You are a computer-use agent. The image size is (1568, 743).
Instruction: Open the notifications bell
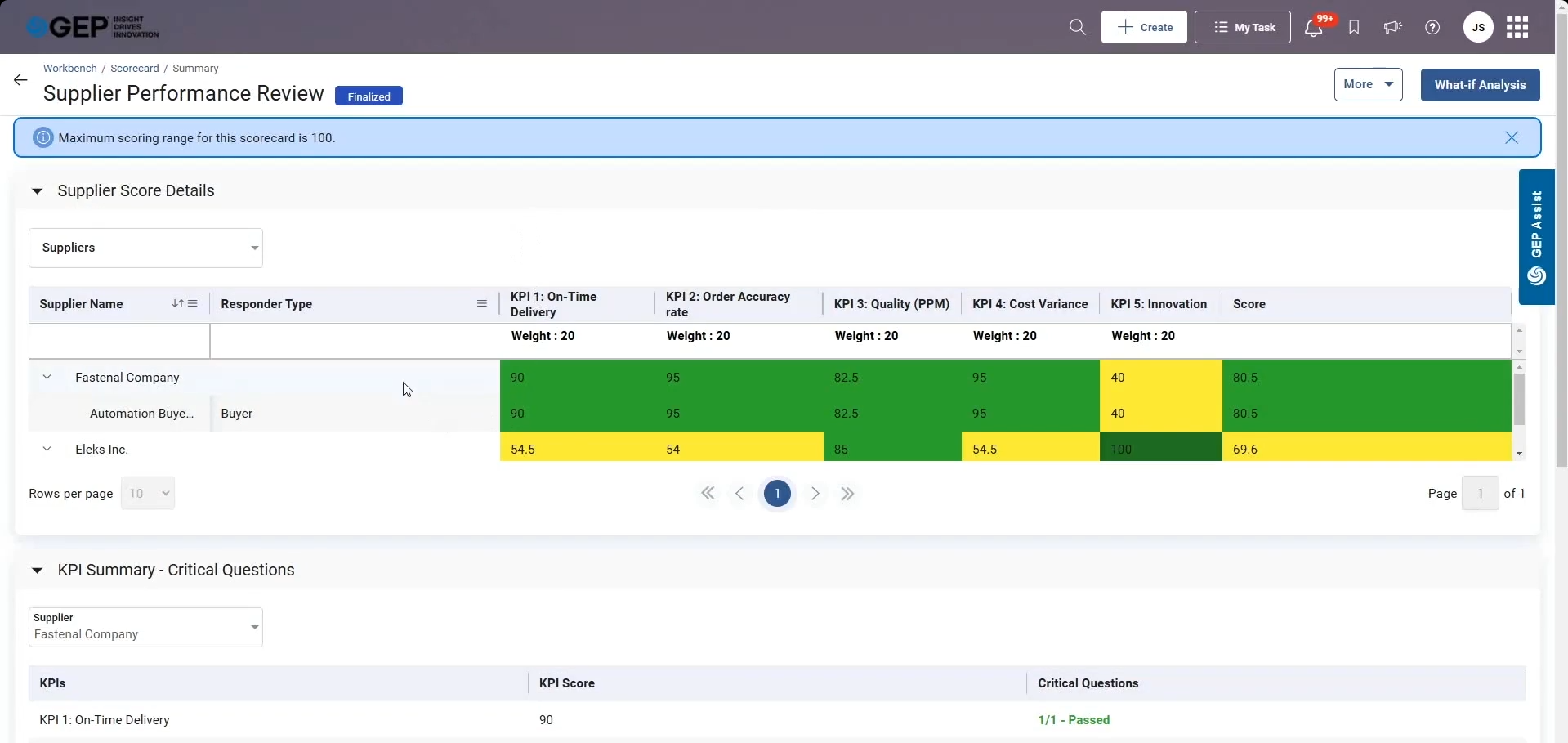click(1313, 28)
